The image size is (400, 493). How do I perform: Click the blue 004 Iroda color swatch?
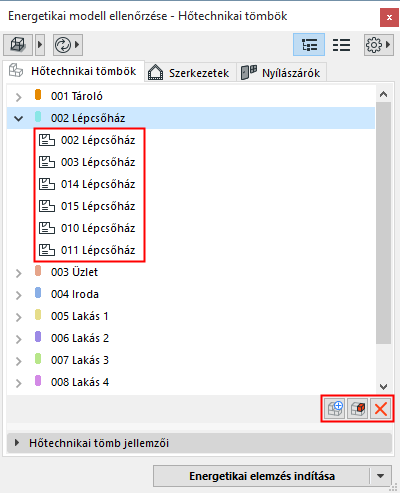click(x=38, y=293)
